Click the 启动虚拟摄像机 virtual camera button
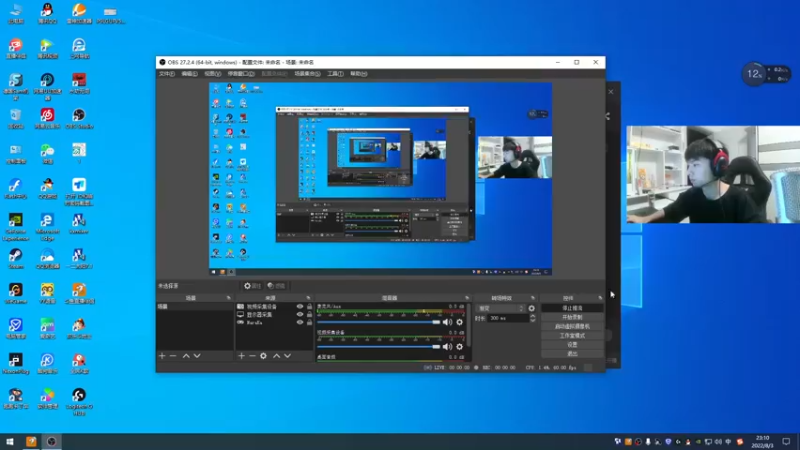The height and width of the screenshot is (450, 800). 572,326
